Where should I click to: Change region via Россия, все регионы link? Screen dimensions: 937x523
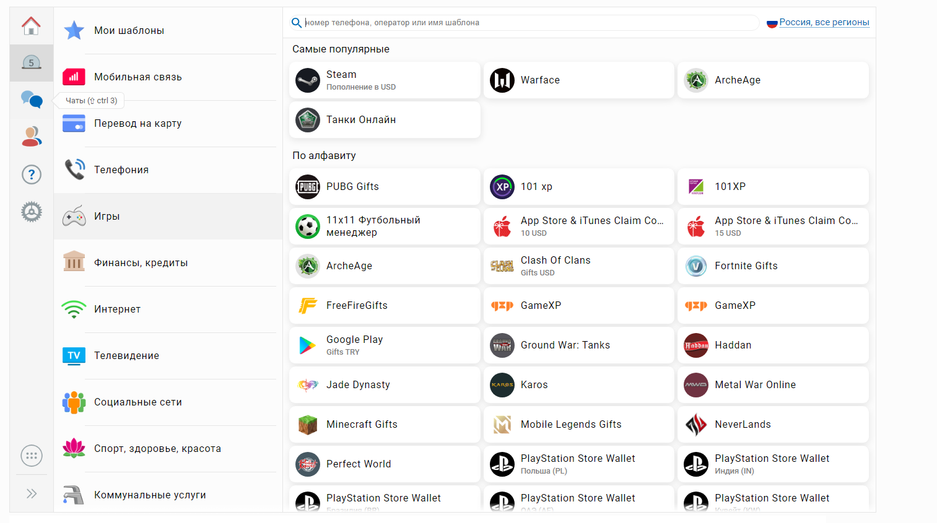(x=823, y=22)
